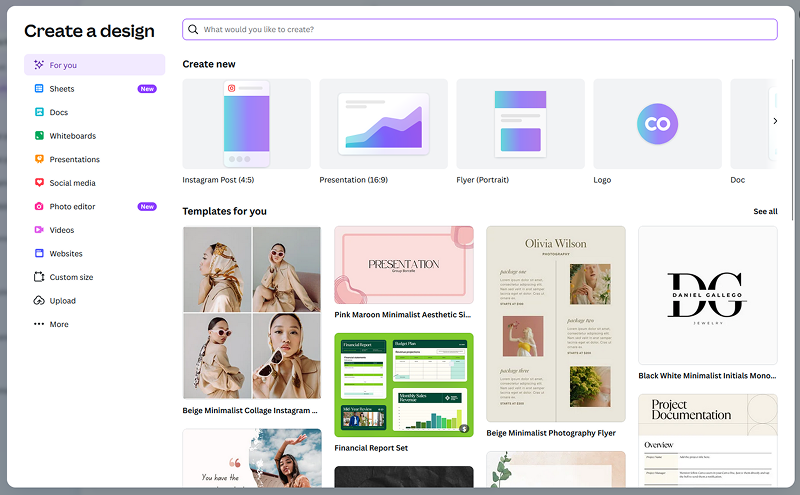This screenshot has width=800, height=495.
Task: Open the Financial Report Set template
Action: [403, 385]
